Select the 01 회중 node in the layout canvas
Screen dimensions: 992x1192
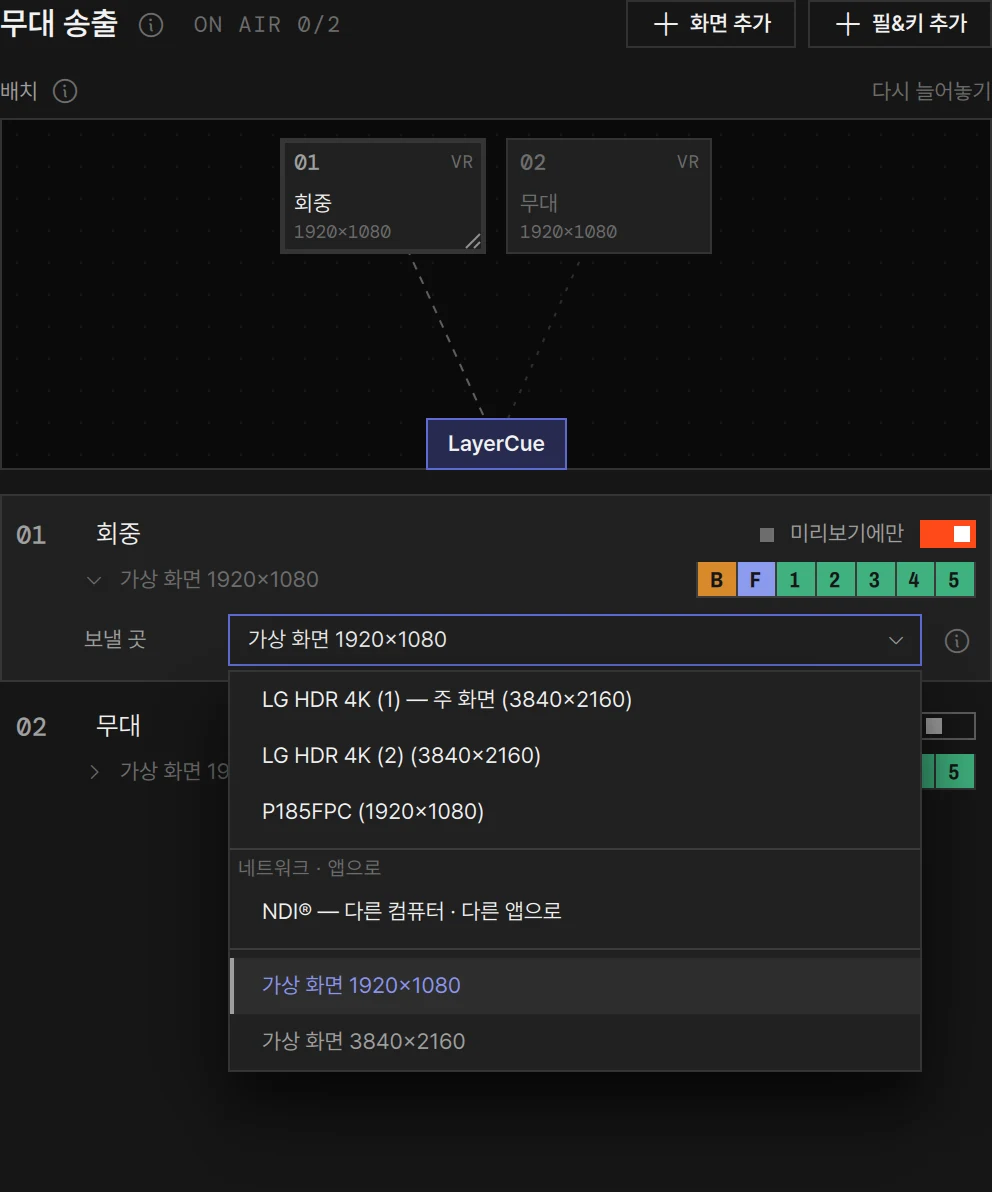383,196
